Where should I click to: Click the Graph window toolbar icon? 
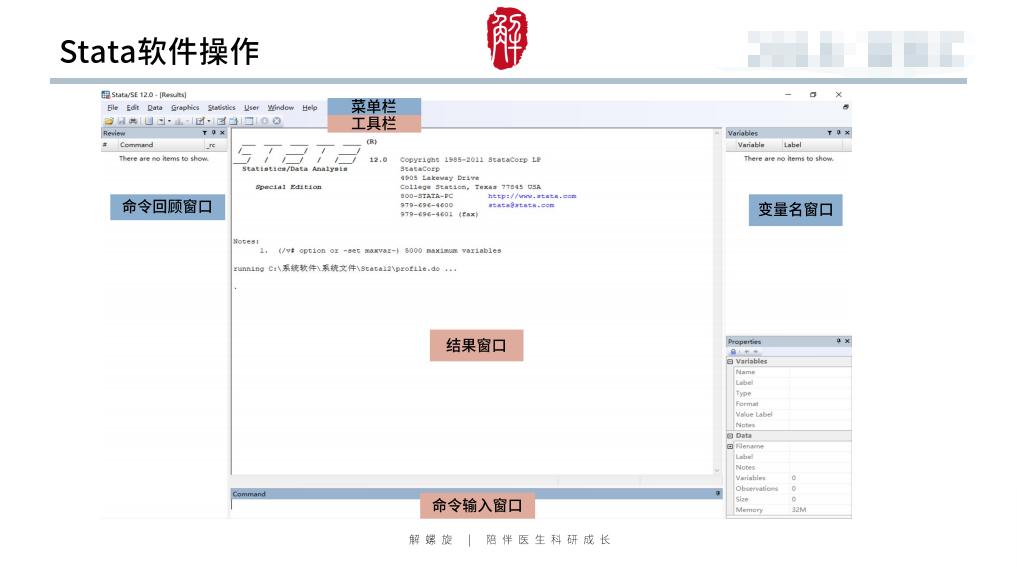178,121
